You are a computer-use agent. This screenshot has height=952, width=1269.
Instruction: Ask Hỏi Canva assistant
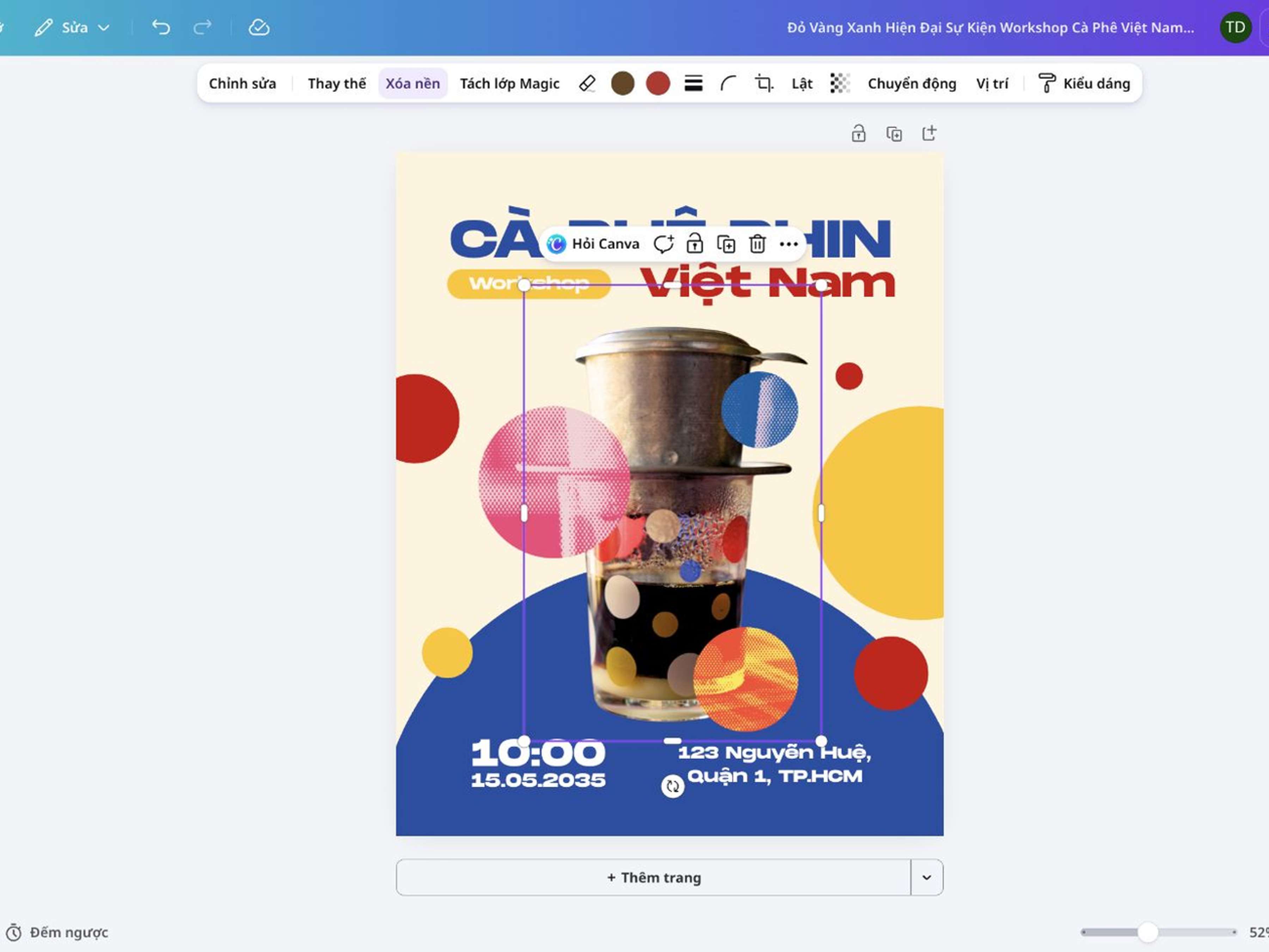pos(593,244)
